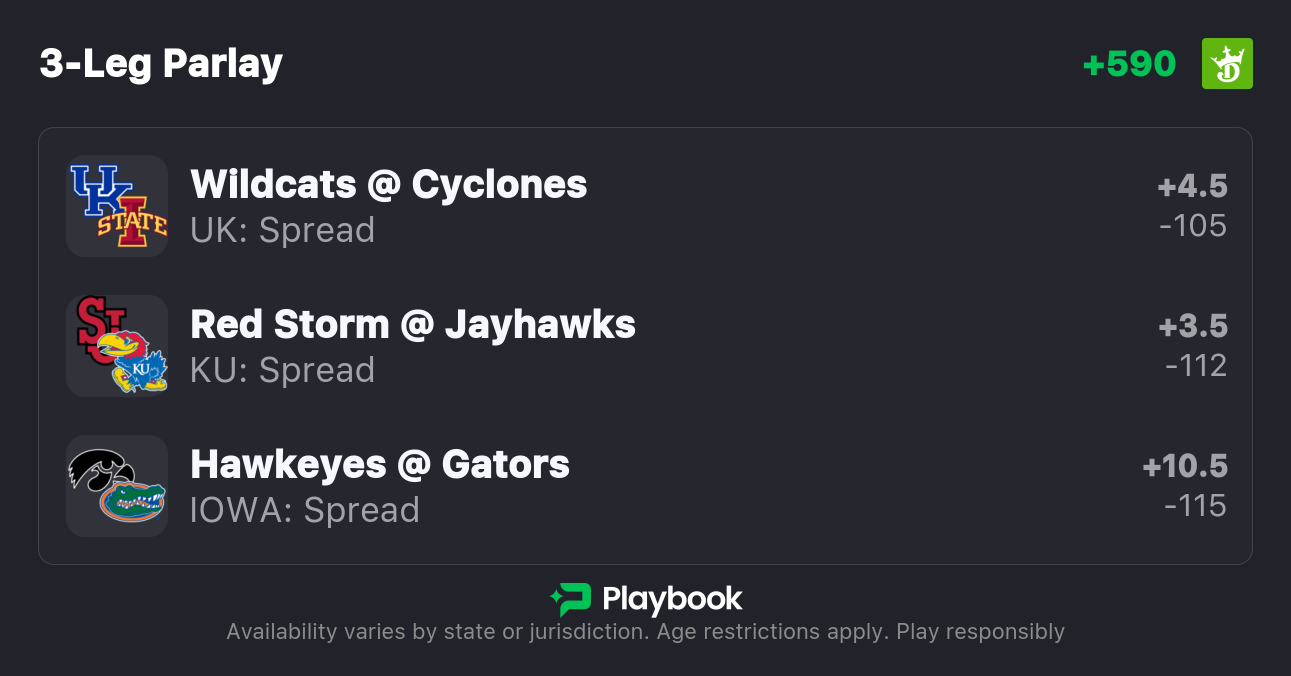Click the UK: Spread bet label
Image resolution: width=1291 pixels, height=676 pixels.
click(283, 230)
